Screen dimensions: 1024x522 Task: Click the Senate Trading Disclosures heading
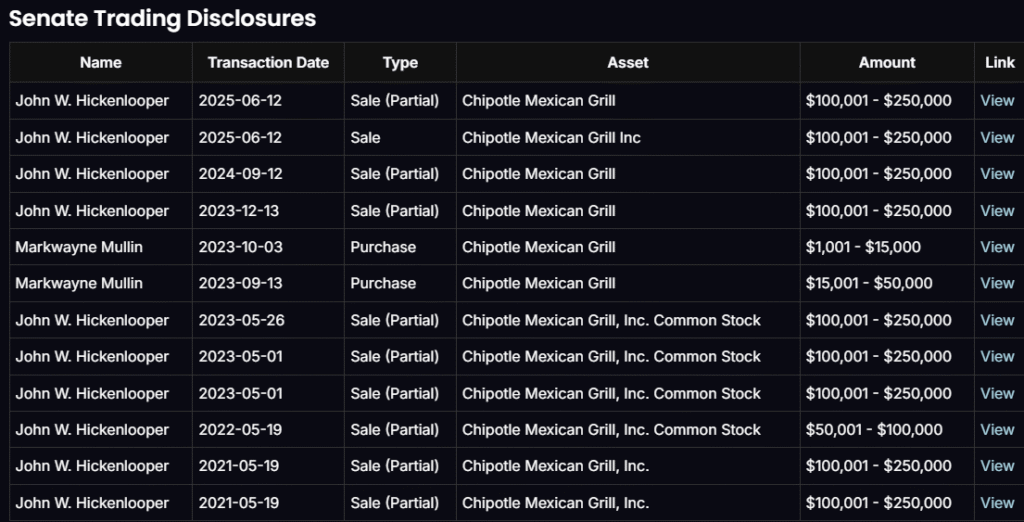pyautogui.click(x=163, y=18)
